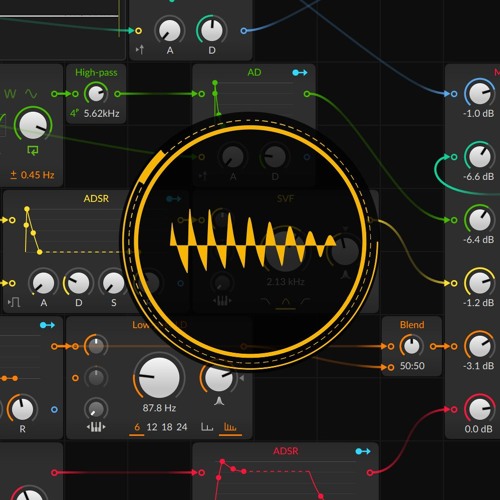Select the dense comb mode icon in Low-pass

(x=230, y=427)
